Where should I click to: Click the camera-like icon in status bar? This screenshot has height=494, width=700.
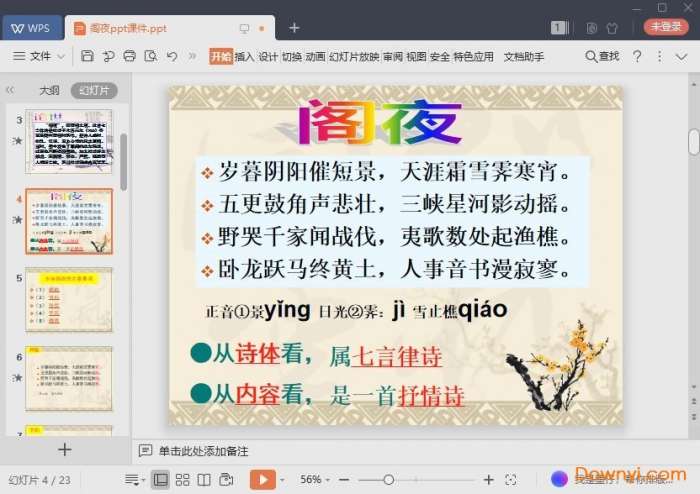(x=226, y=480)
